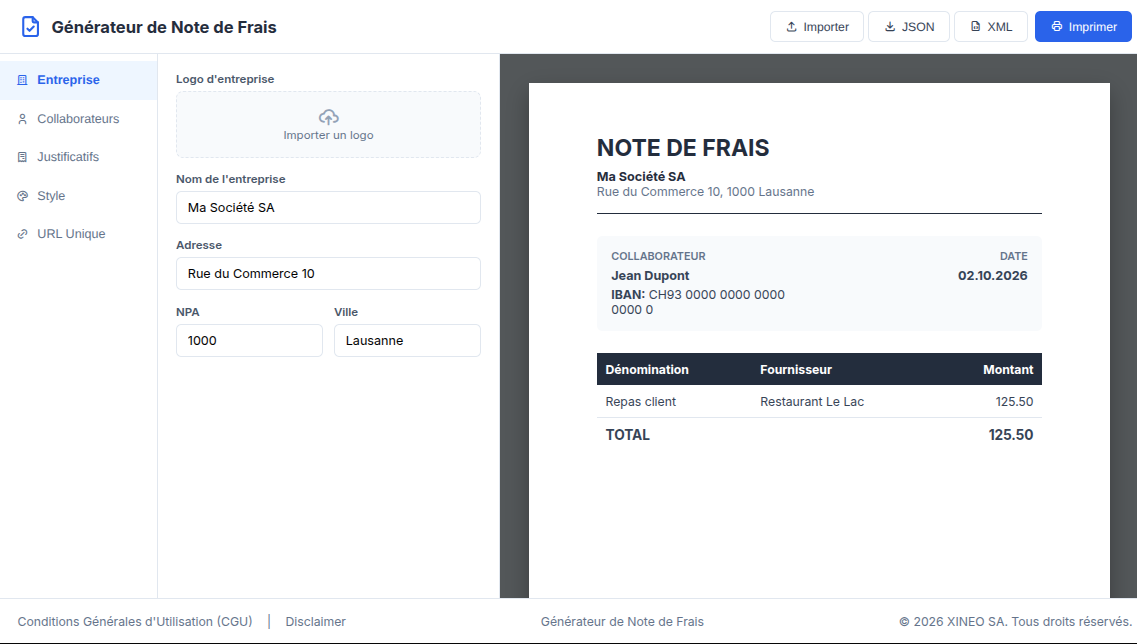Click the IBAN CH93 value

click(x=698, y=302)
